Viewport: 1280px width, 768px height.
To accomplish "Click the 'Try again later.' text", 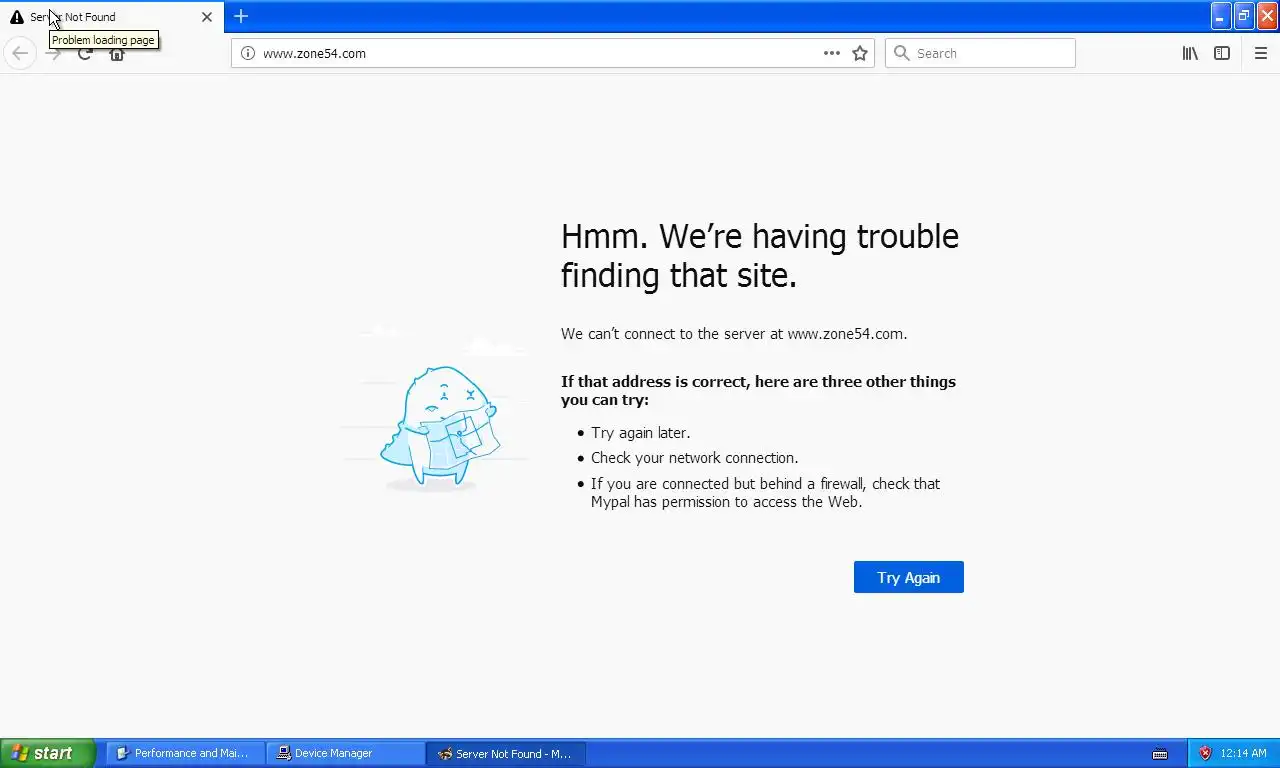I will (640, 433).
